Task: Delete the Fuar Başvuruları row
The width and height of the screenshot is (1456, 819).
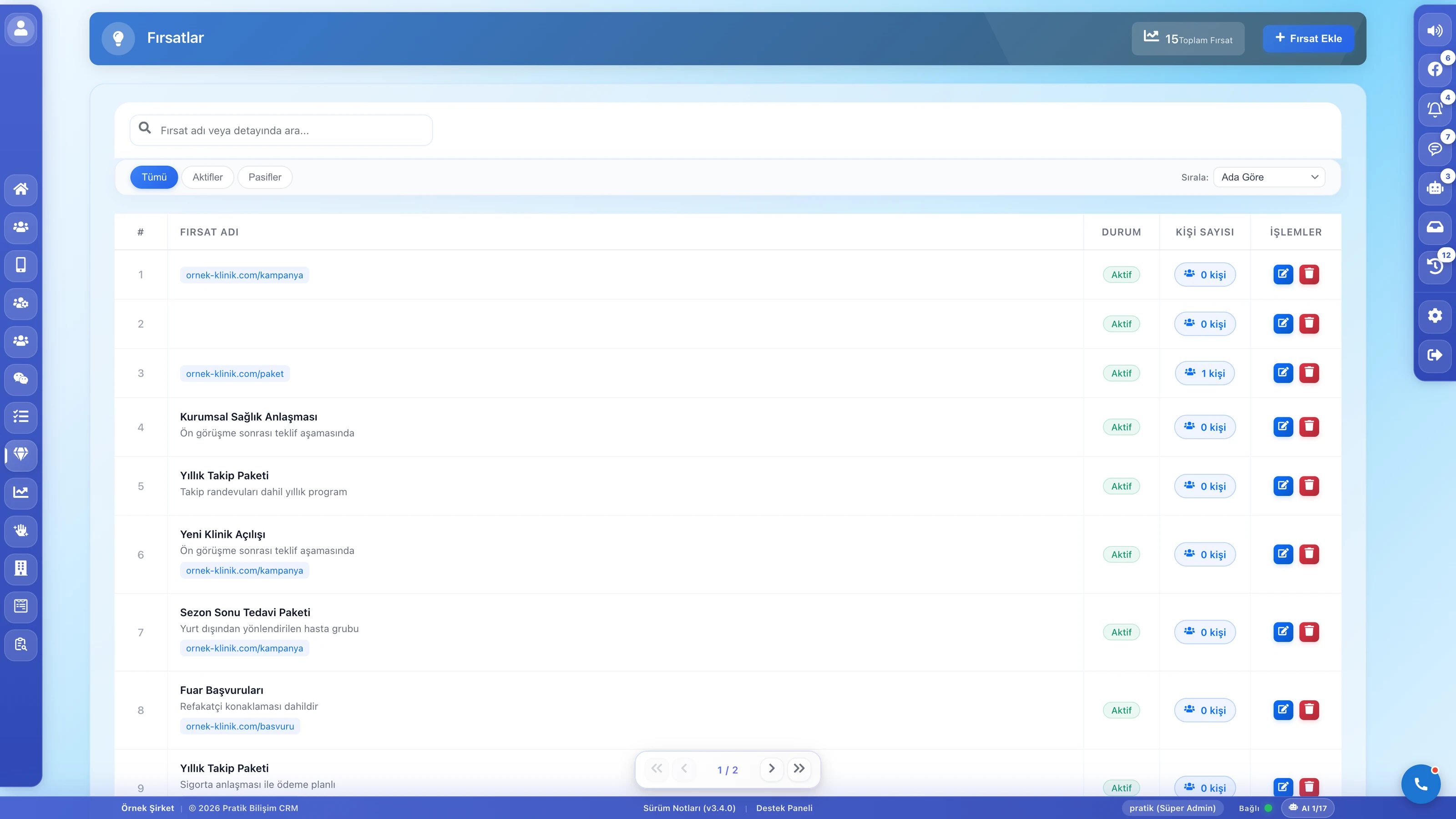Action: pyautogui.click(x=1309, y=710)
